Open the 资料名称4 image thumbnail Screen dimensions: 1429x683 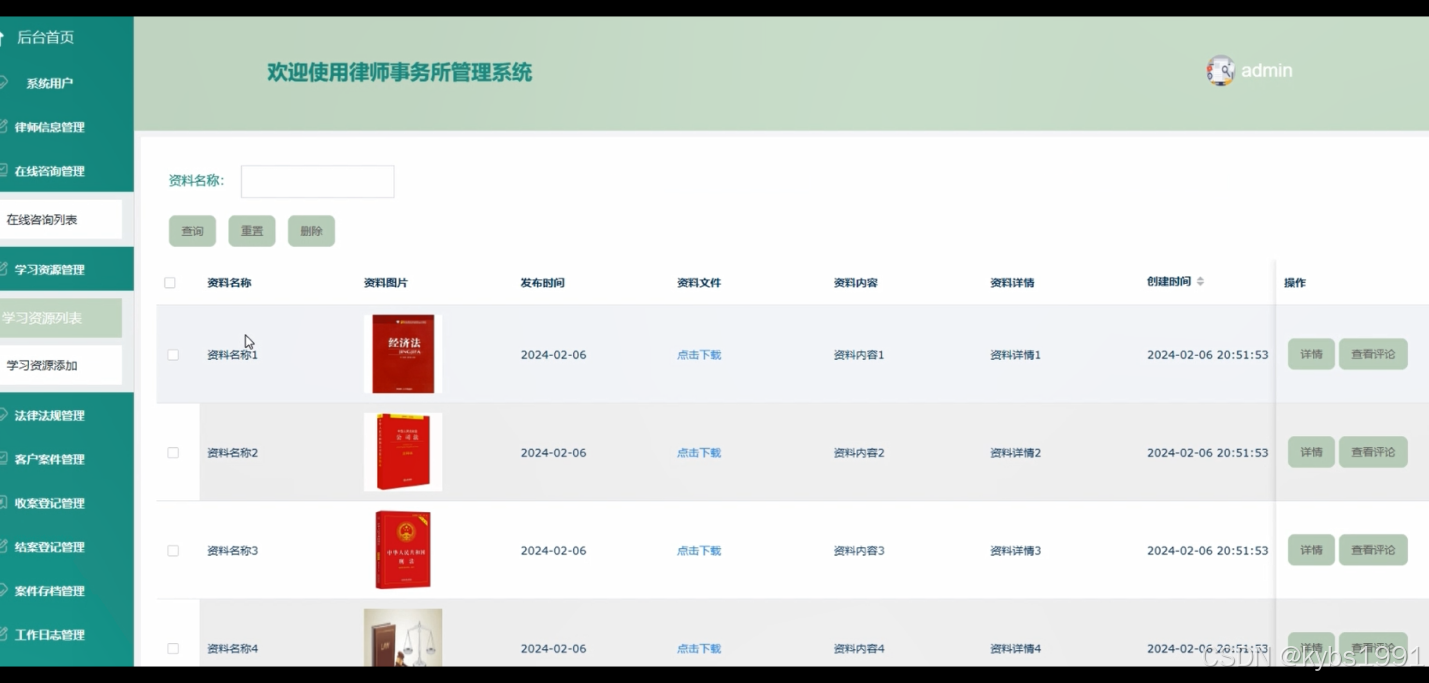click(x=403, y=638)
